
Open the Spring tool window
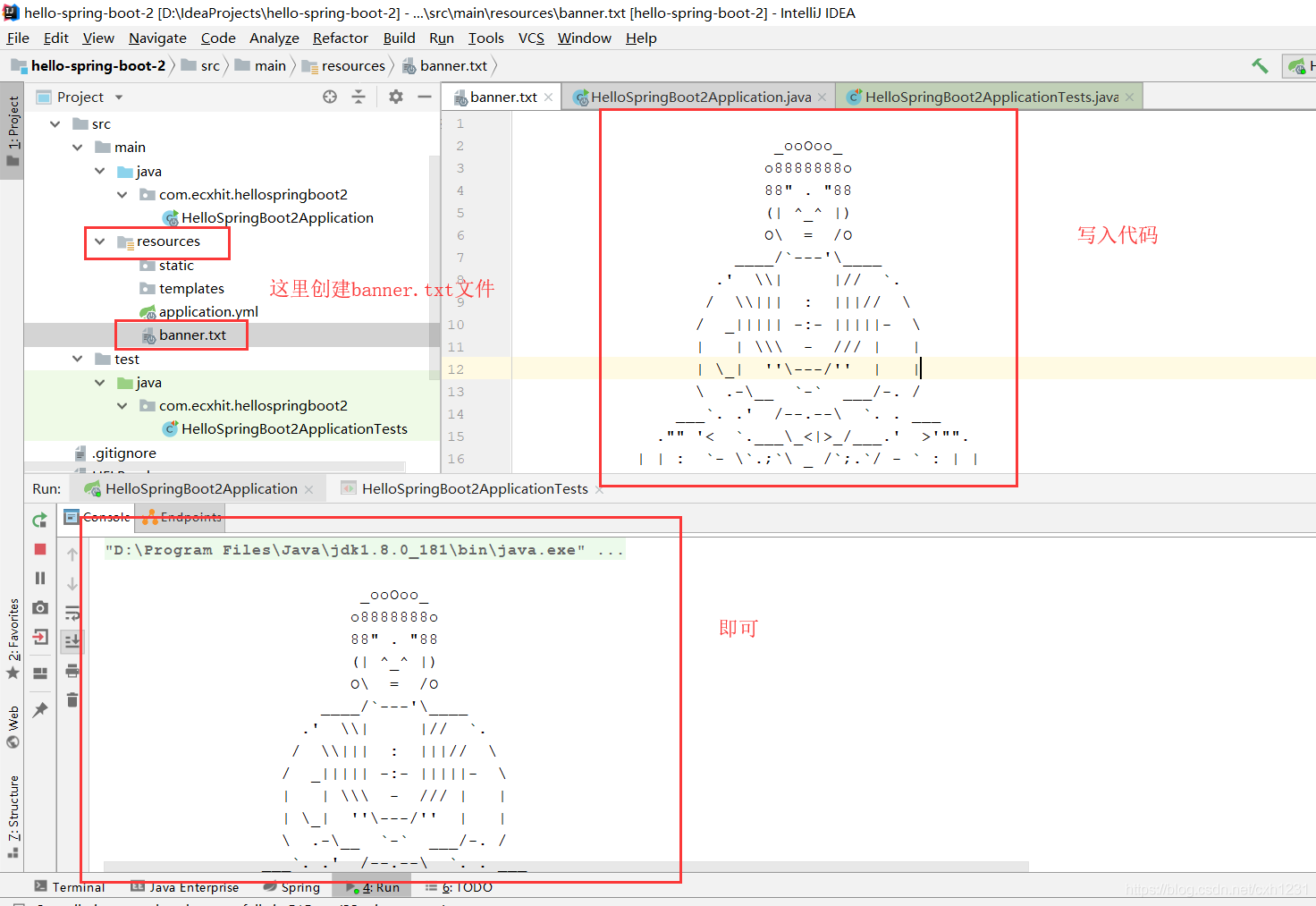291,887
